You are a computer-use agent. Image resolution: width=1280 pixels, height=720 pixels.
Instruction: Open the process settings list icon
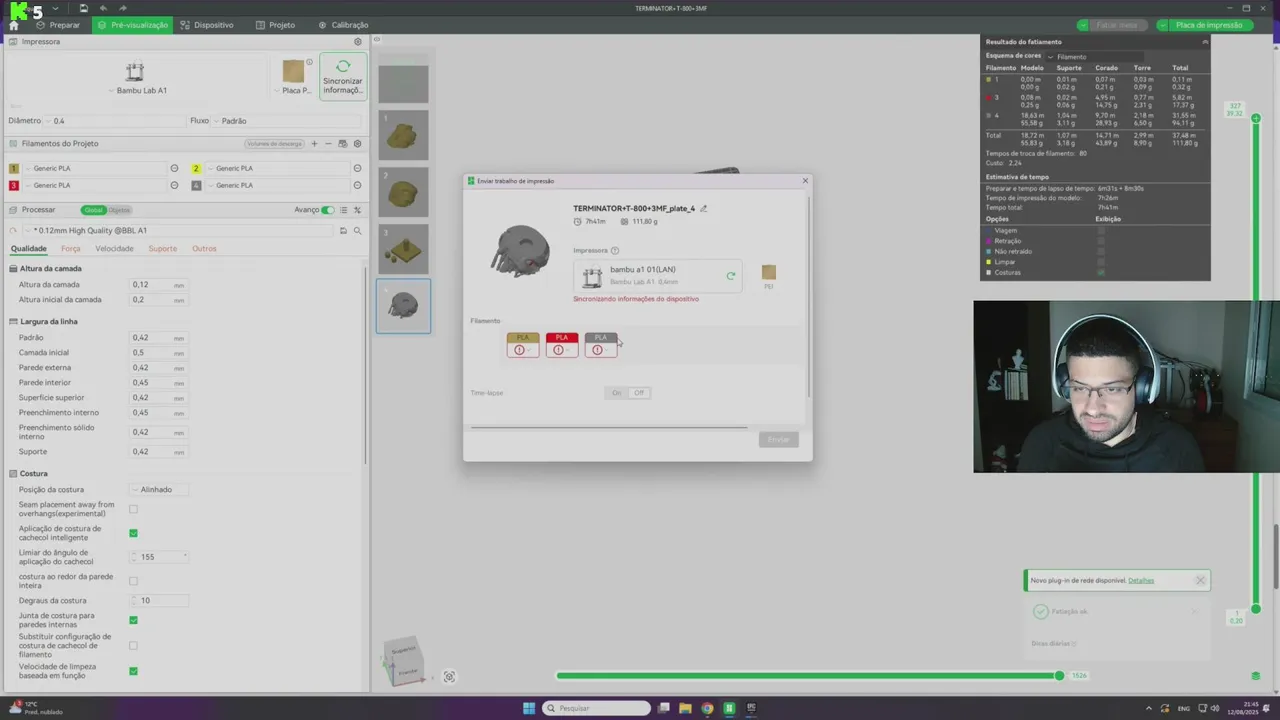pyautogui.click(x=343, y=210)
